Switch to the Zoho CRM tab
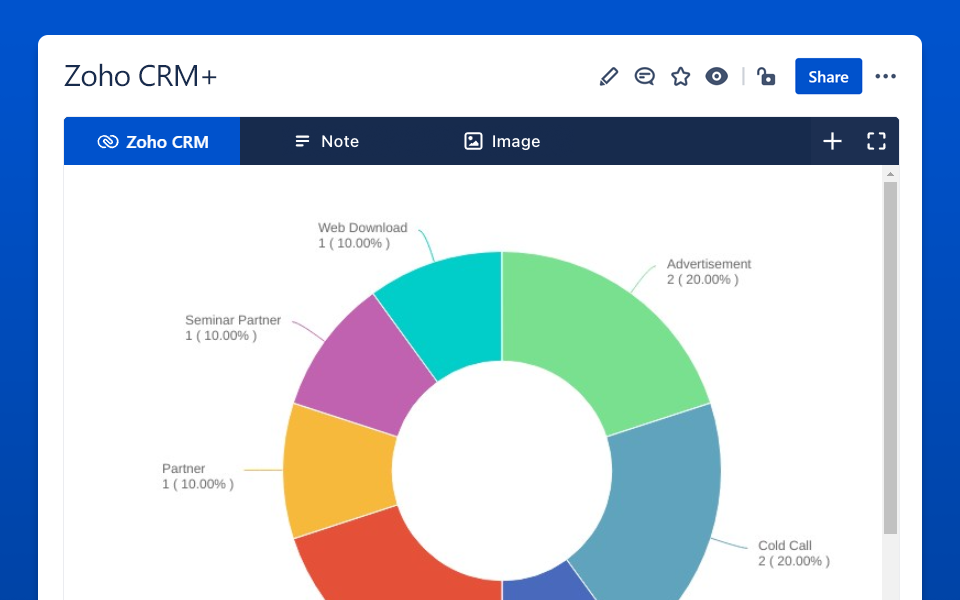The image size is (960, 600). click(152, 141)
